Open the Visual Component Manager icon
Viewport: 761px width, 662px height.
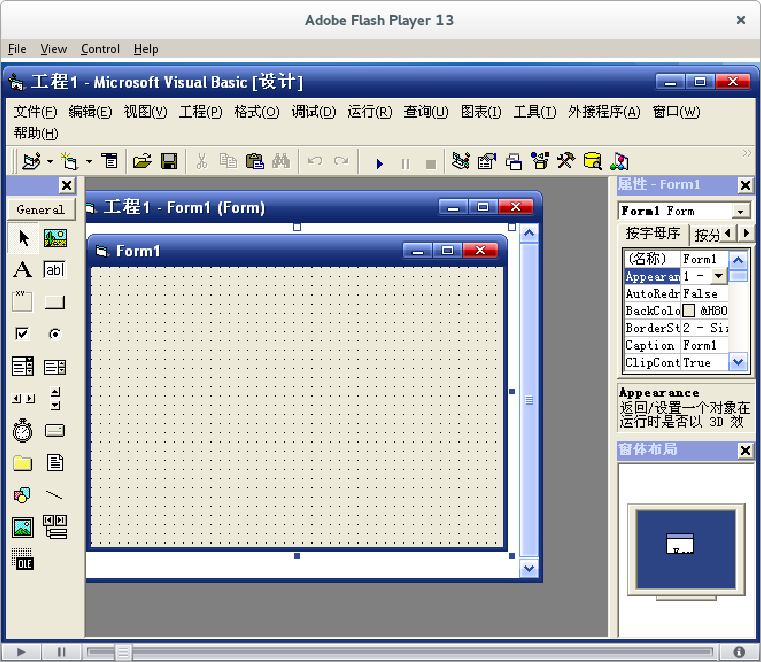tap(619, 161)
